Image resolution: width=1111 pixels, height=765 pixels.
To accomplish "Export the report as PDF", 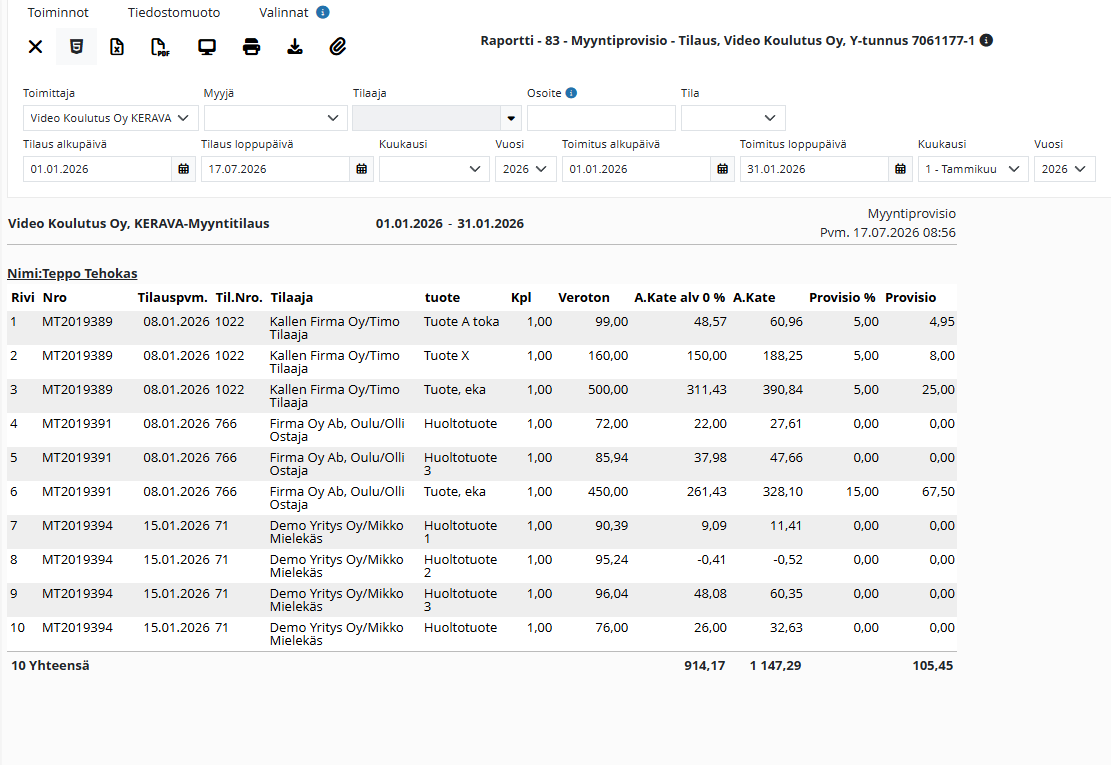I will click(x=161, y=47).
